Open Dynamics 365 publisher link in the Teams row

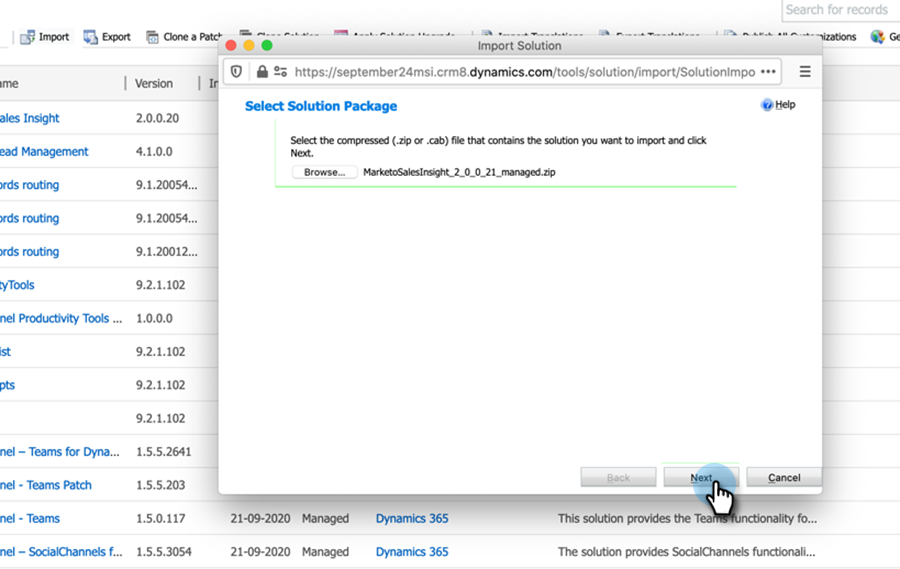click(x=412, y=518)
